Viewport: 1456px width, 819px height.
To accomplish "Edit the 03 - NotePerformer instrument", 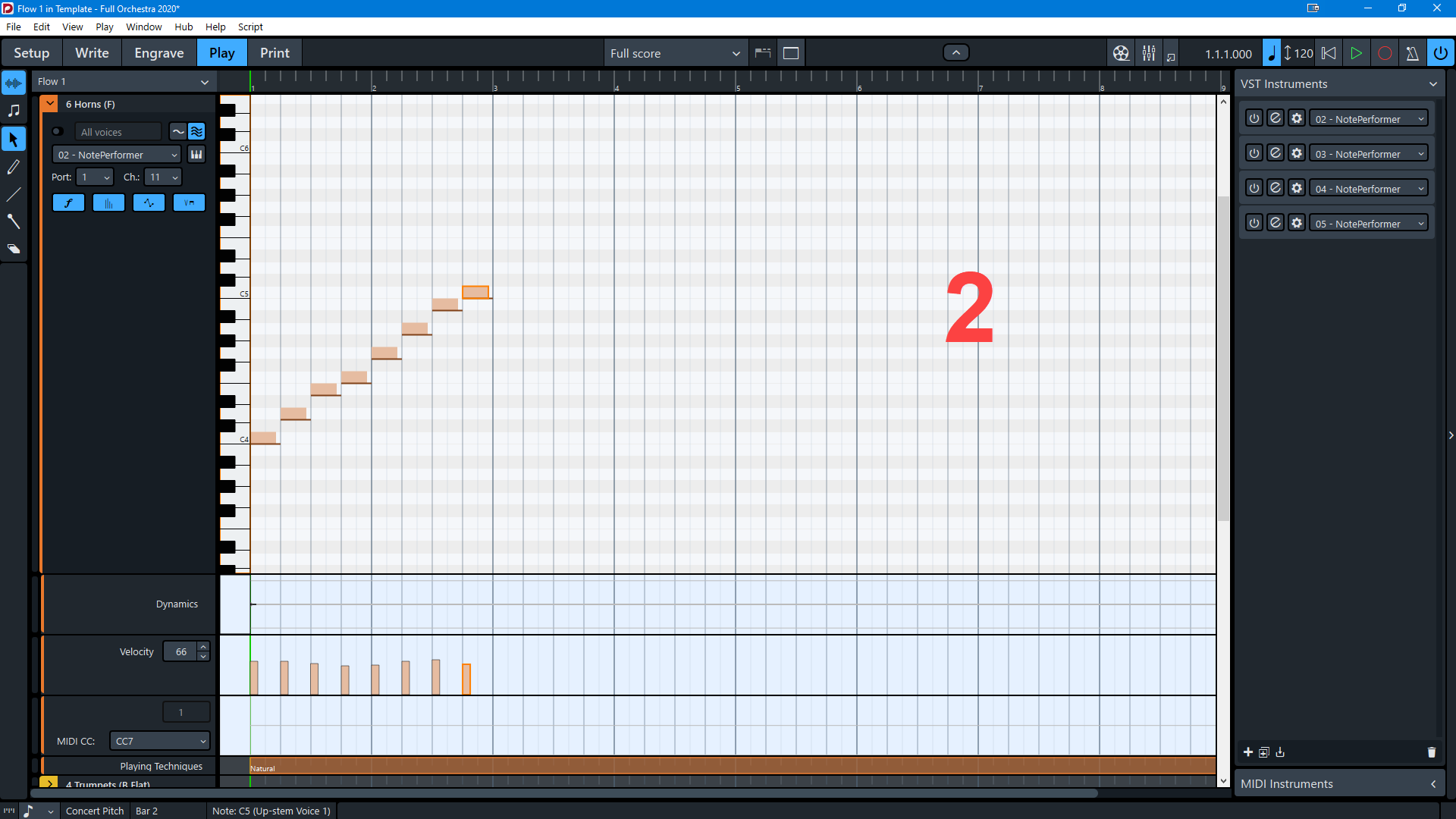I will (x=1276, y=154).
